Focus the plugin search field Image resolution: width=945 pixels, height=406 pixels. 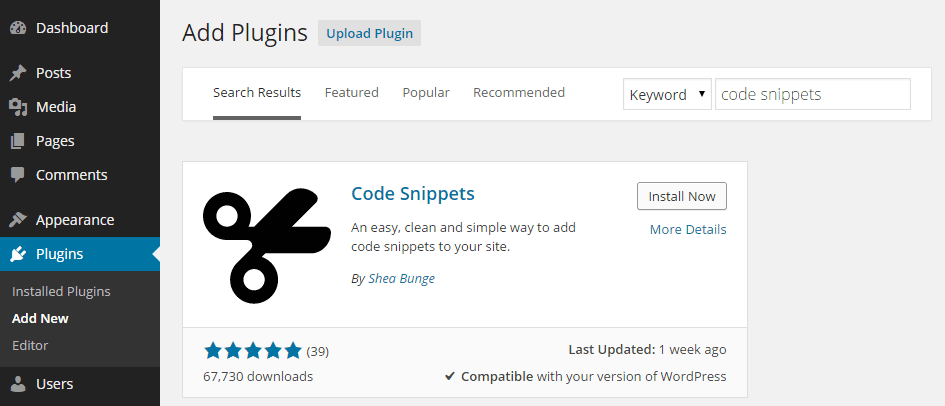pyautogui.click(x=812, y=94)
